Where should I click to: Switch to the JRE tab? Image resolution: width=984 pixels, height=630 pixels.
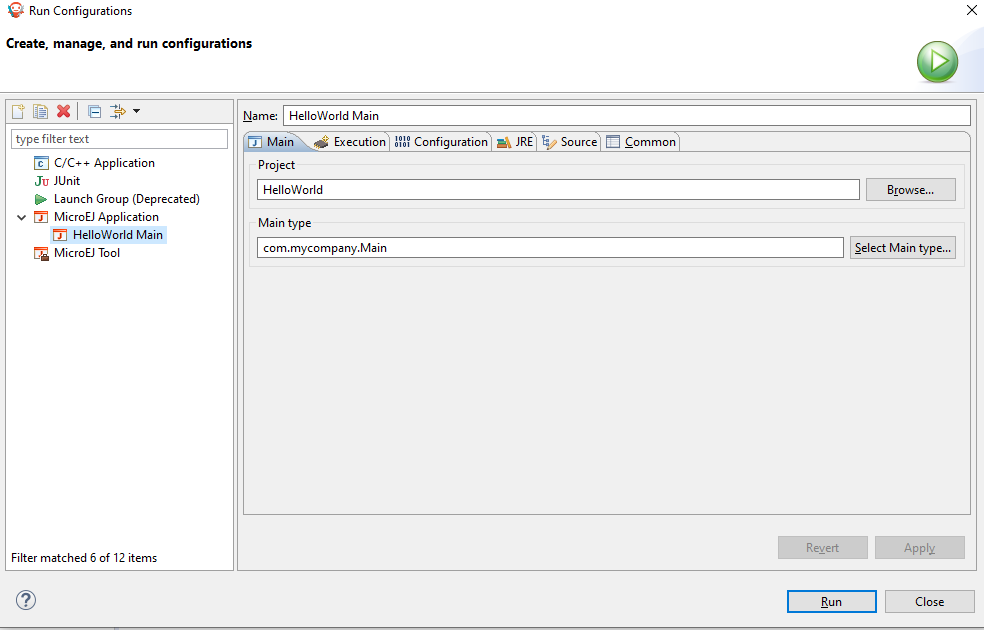pyautogui.click(x=518, y=141)
